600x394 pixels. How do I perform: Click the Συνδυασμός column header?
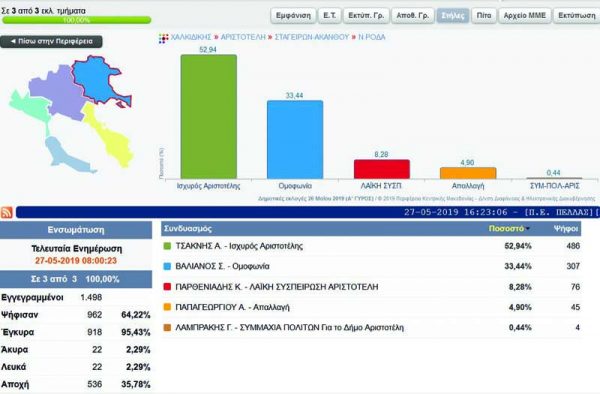pos(188,229)
